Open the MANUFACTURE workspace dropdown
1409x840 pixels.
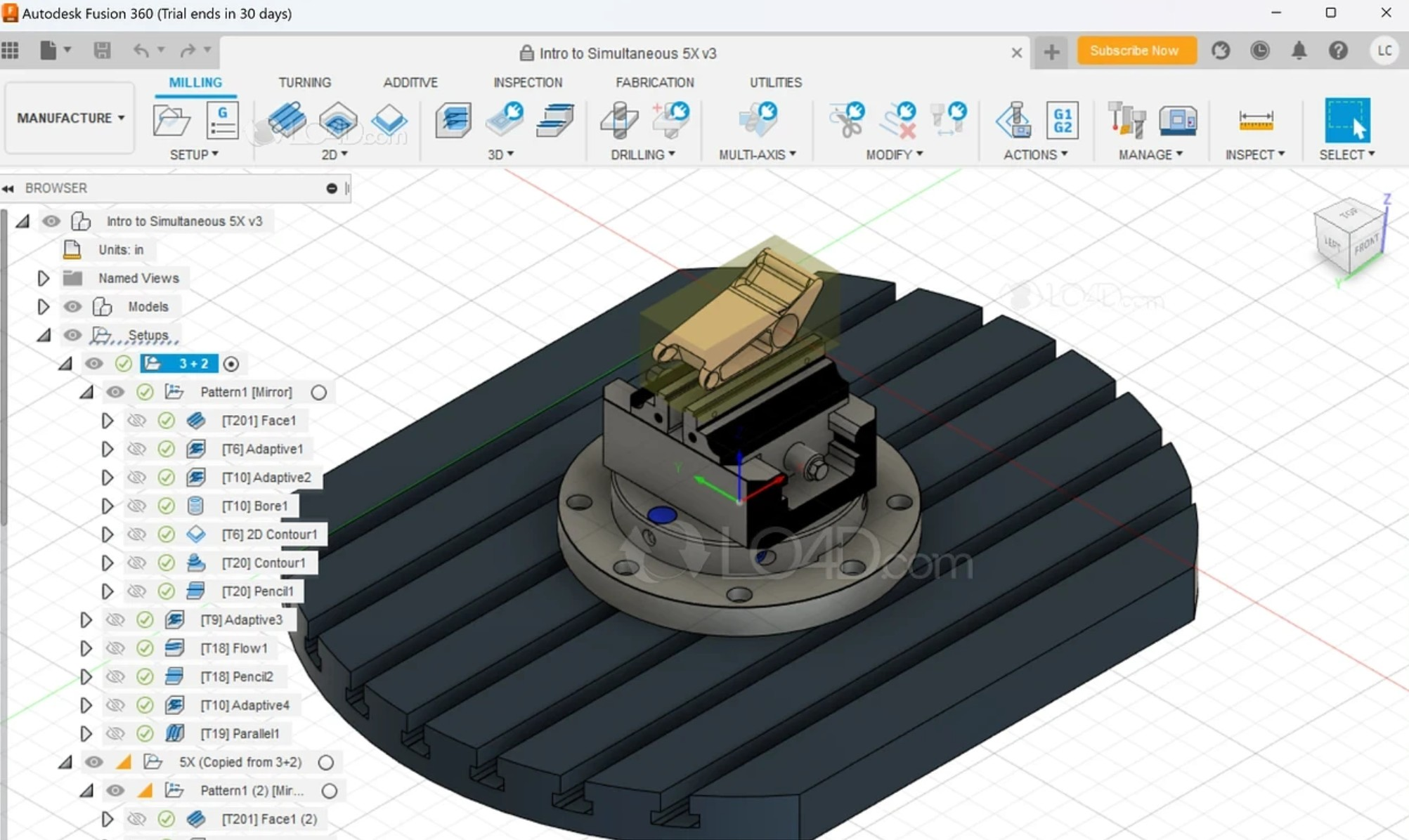point(70,117)
